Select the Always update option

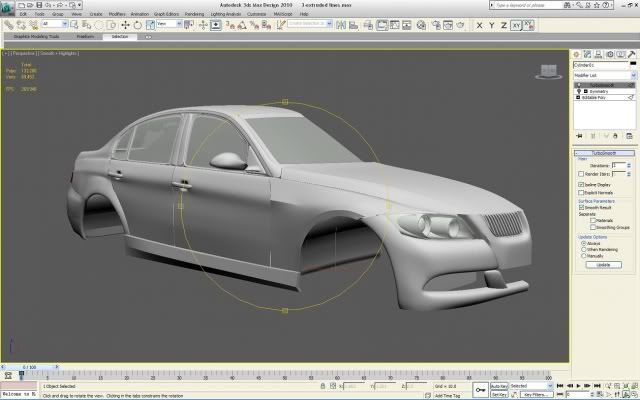(x=584, y=243)
